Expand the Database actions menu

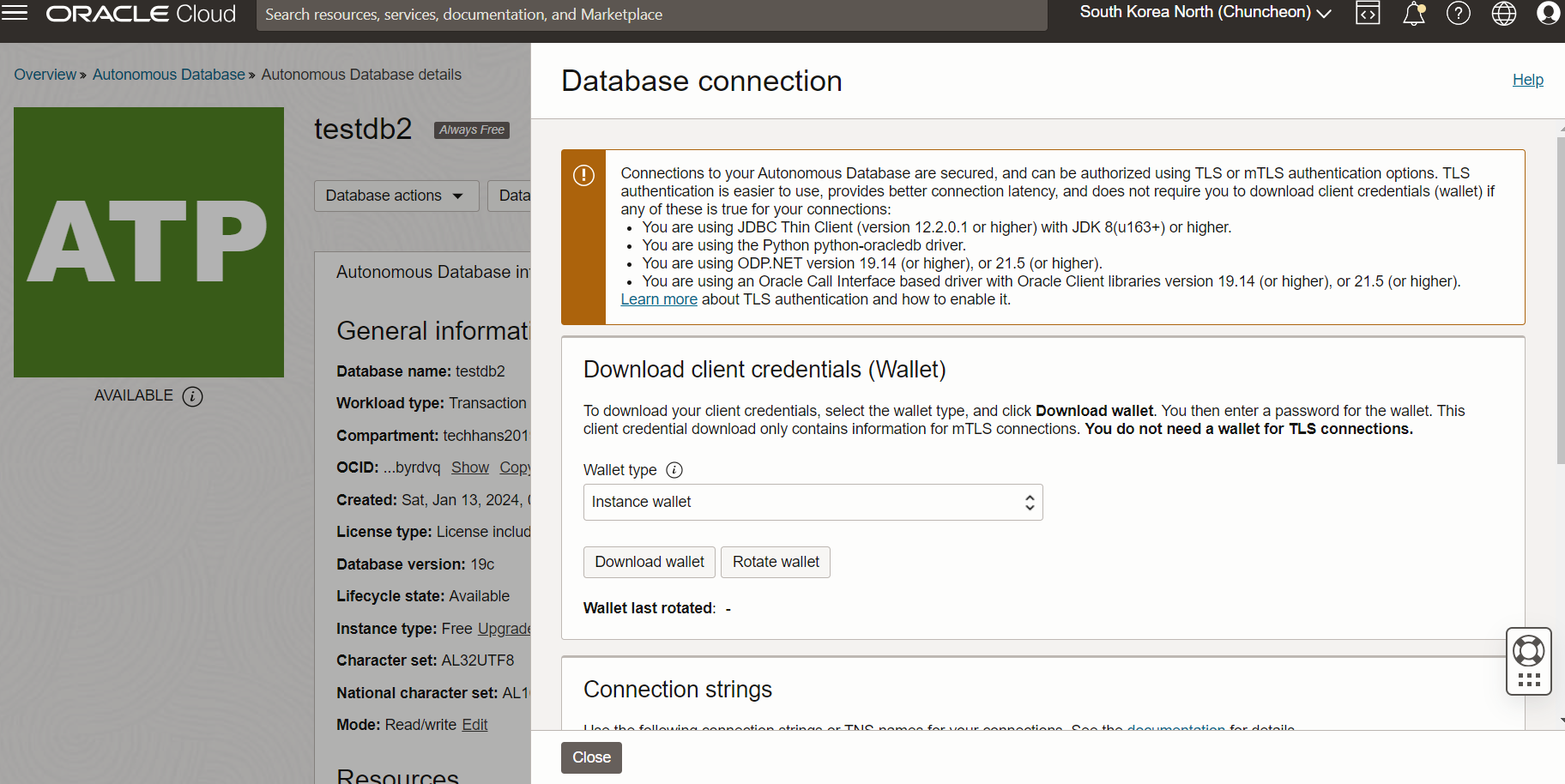[397, 196]
